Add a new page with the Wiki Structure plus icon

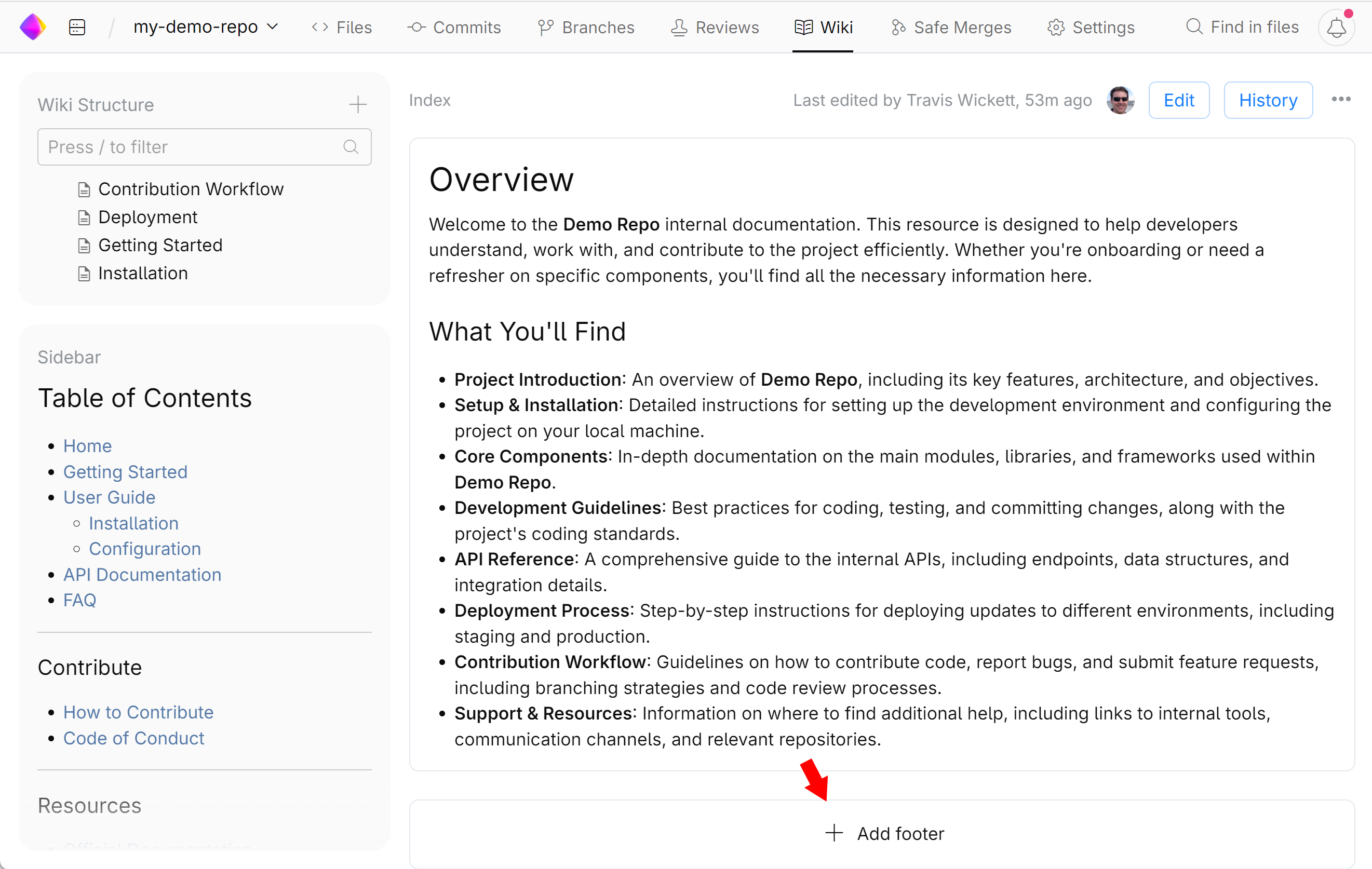point(358,104)
